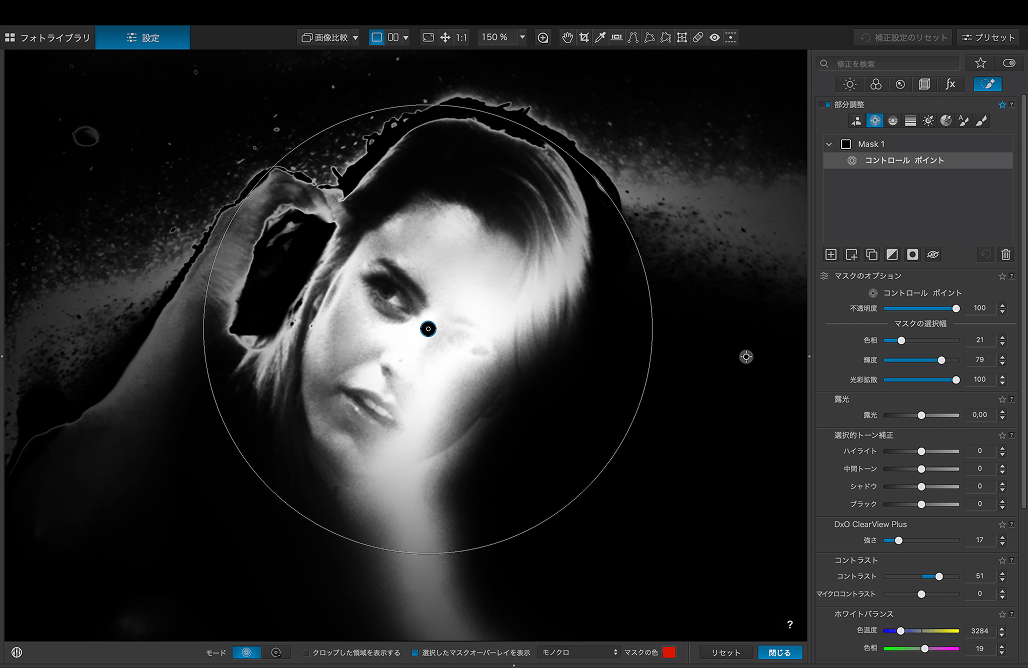Collapse the Mask 1 tree entry
This screenshot has width=1028, height=668.
click(829, 144)
